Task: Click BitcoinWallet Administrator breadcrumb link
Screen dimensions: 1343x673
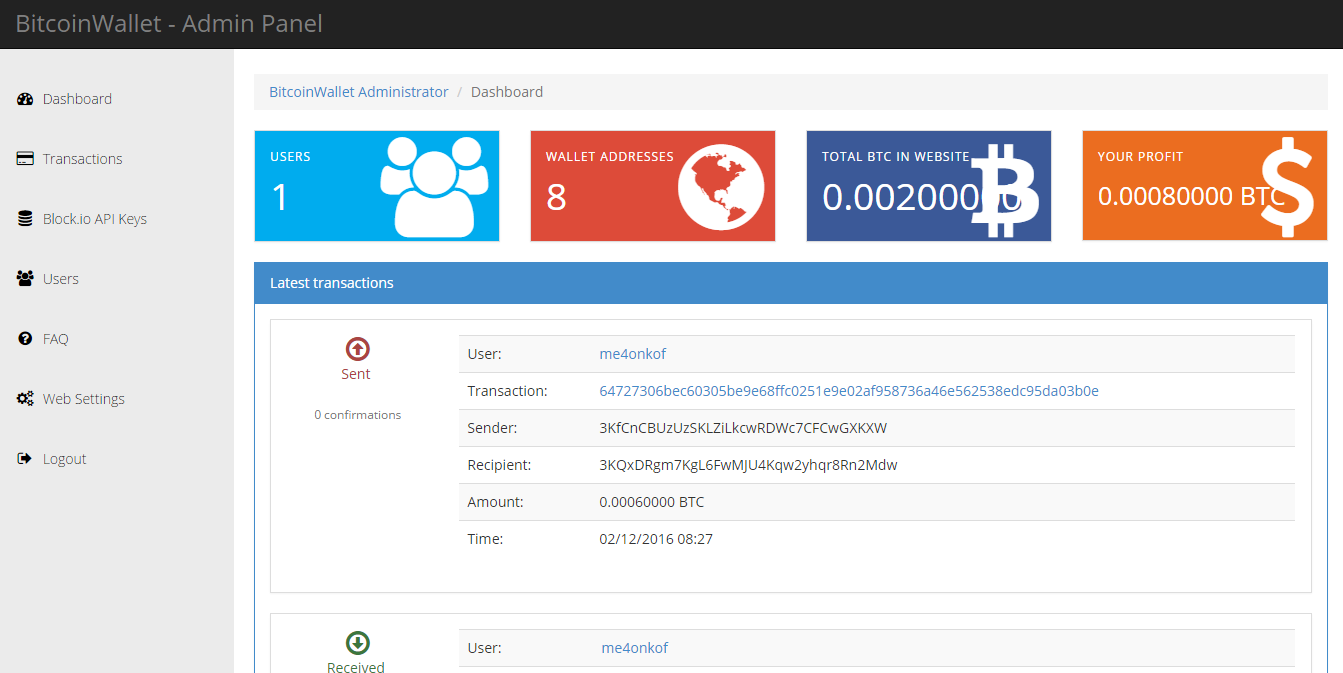Action: (359, 92)
